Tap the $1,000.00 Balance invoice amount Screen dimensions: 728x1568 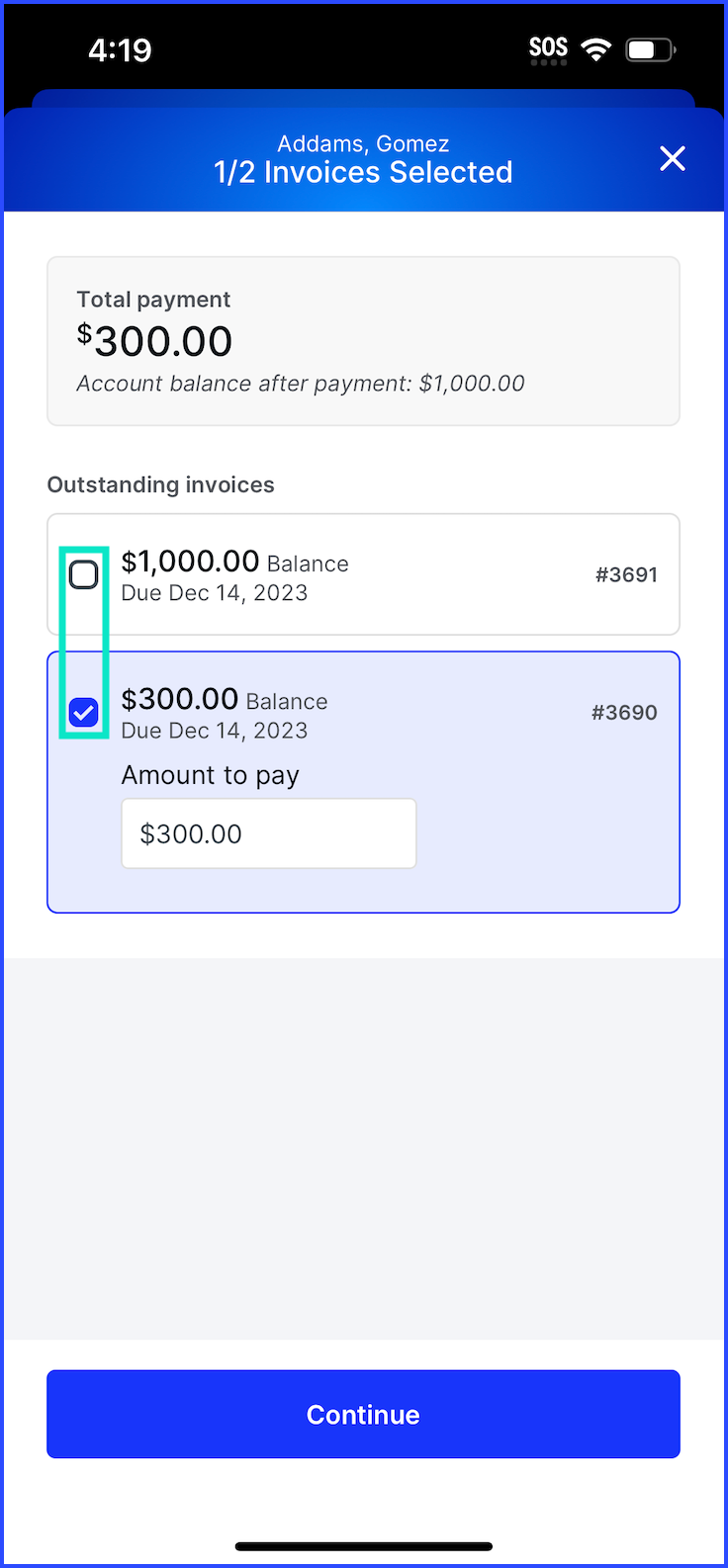pos(234,562)
